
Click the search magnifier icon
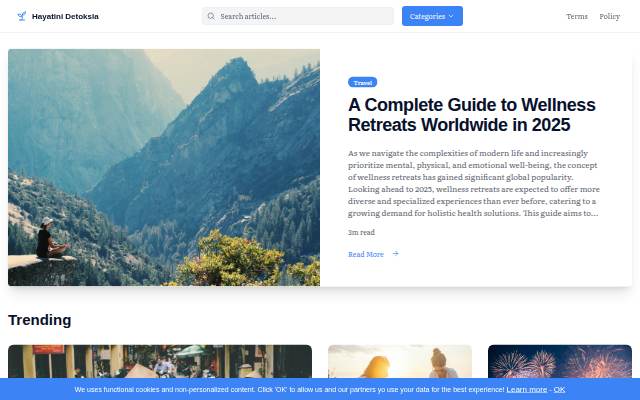click(211, 16)
